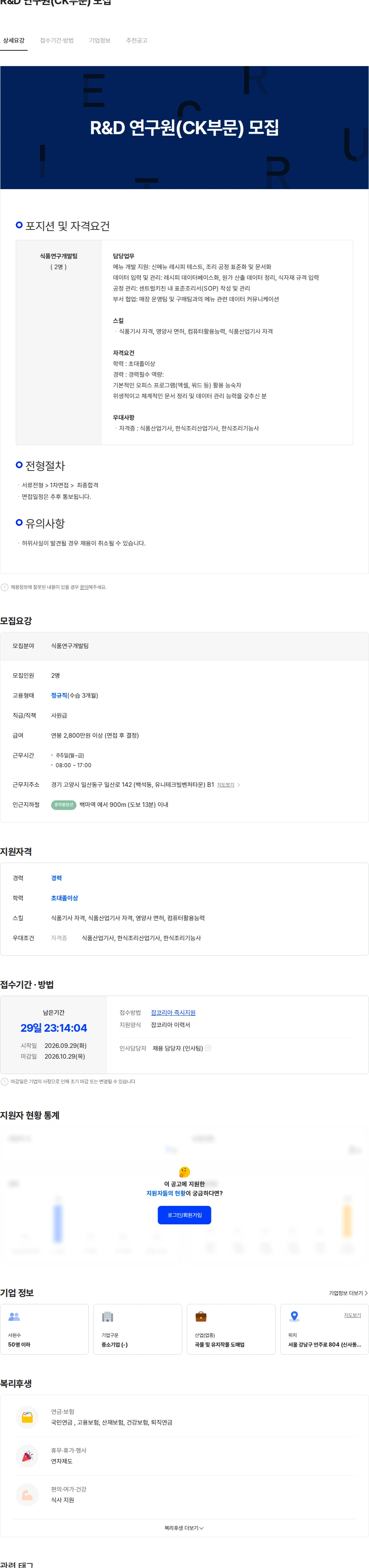The image size is (369, 1568).
Task: Click the 채용 담당자 (인사팀) text
Action: [178, 1048]
